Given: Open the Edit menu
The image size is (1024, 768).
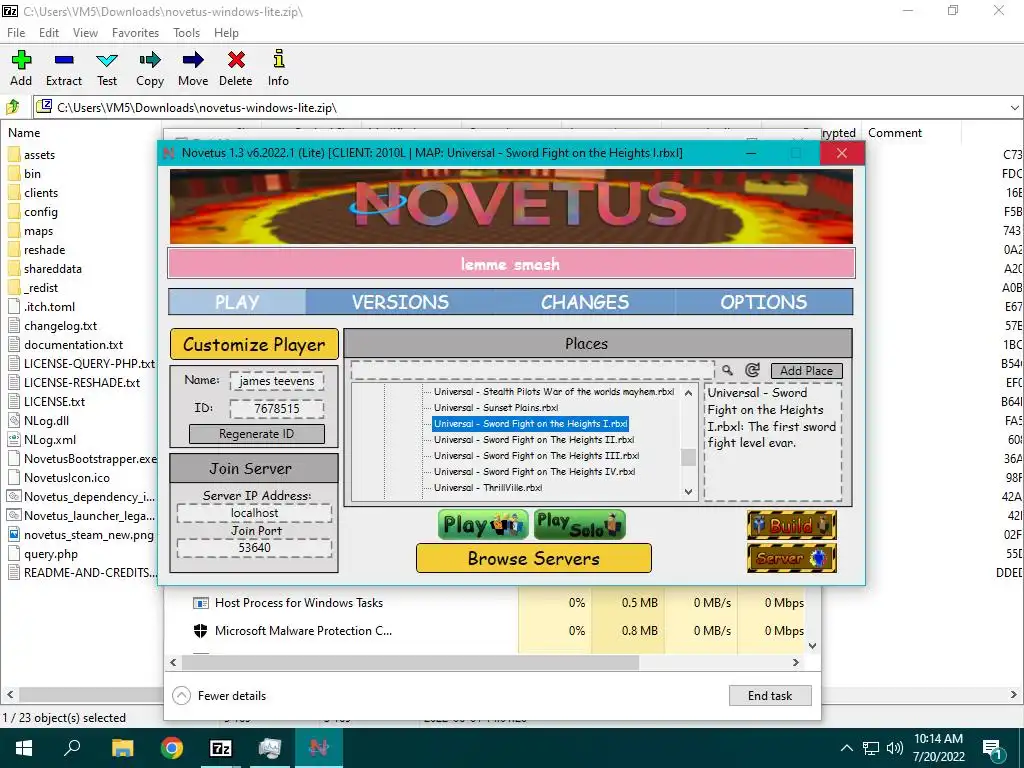Looking at the screenshot, I should tap(48, 33).
